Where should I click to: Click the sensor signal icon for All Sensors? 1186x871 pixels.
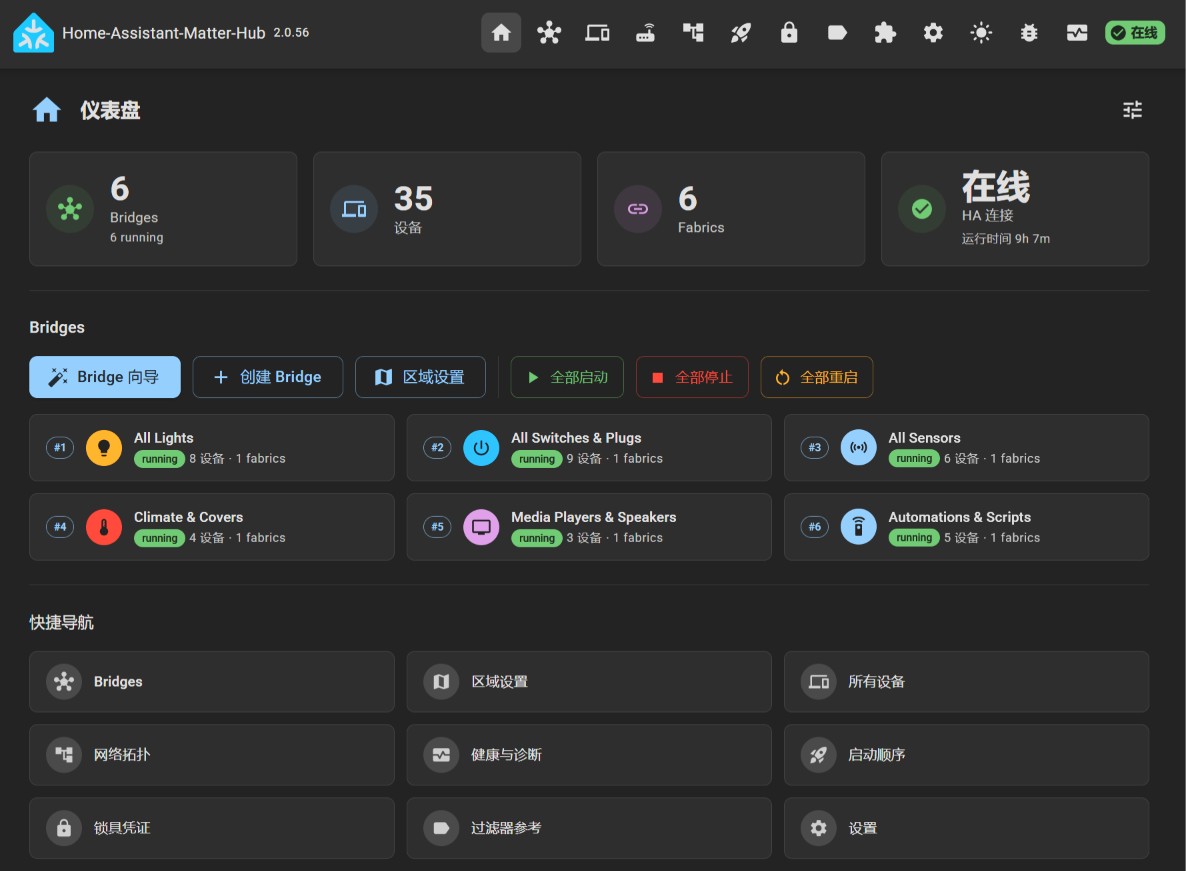(858, 448)
